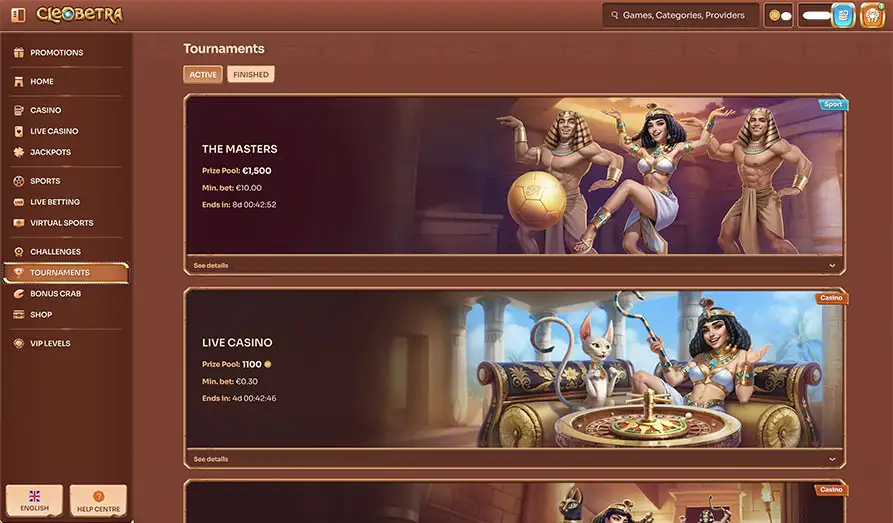
Task: Expand Live Casino tournament details chevron
Action: tap(832, 459)
